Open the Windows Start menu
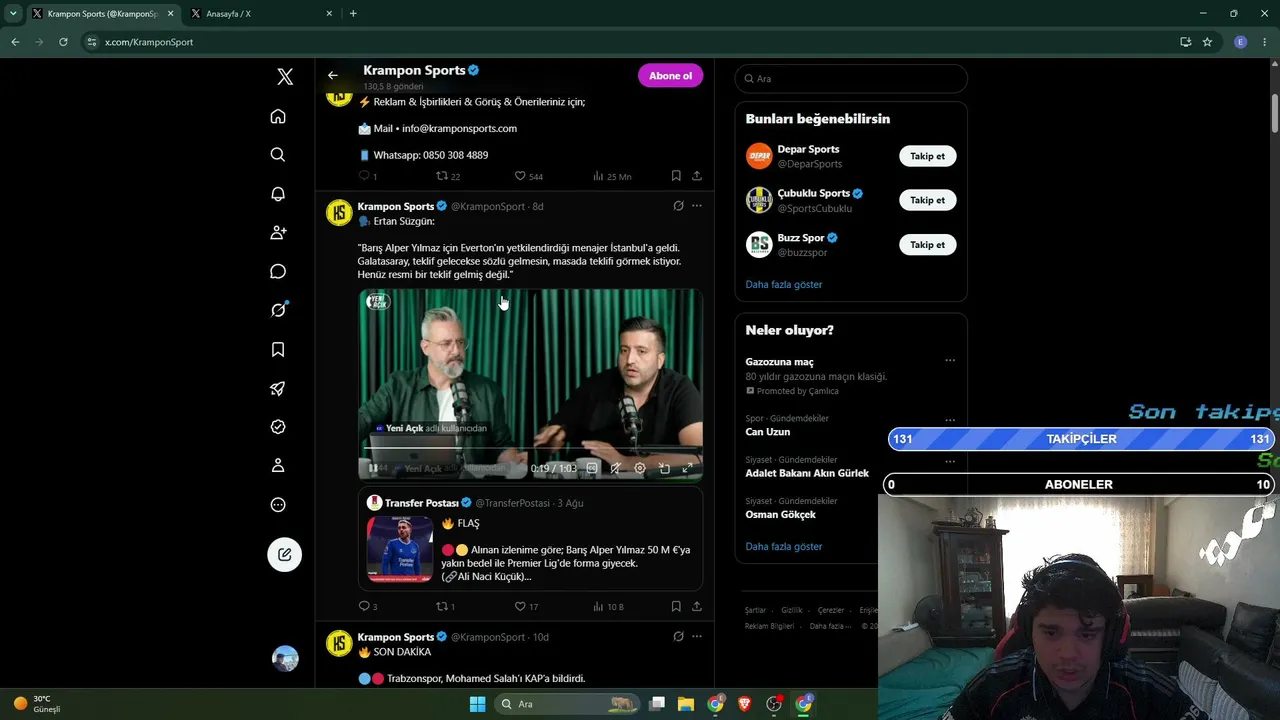The width and height of the screenshot is (1280, 720). (x=477, y=704)
